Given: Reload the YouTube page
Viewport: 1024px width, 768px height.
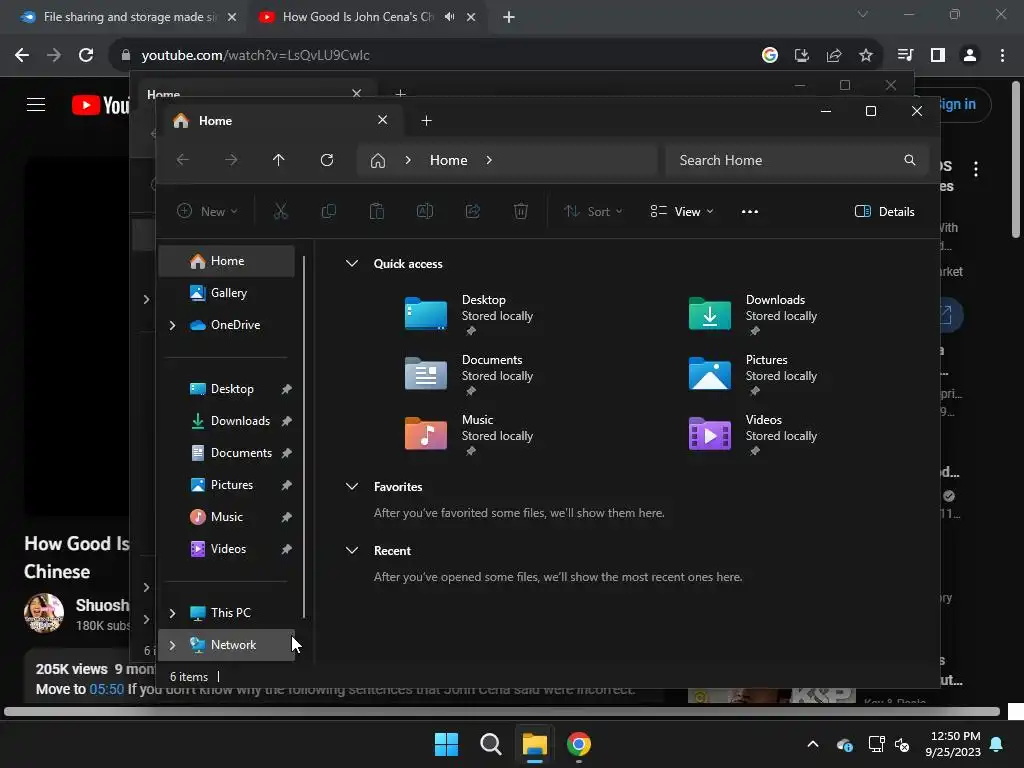Looking at the screenshot, I should pos(86,56).
